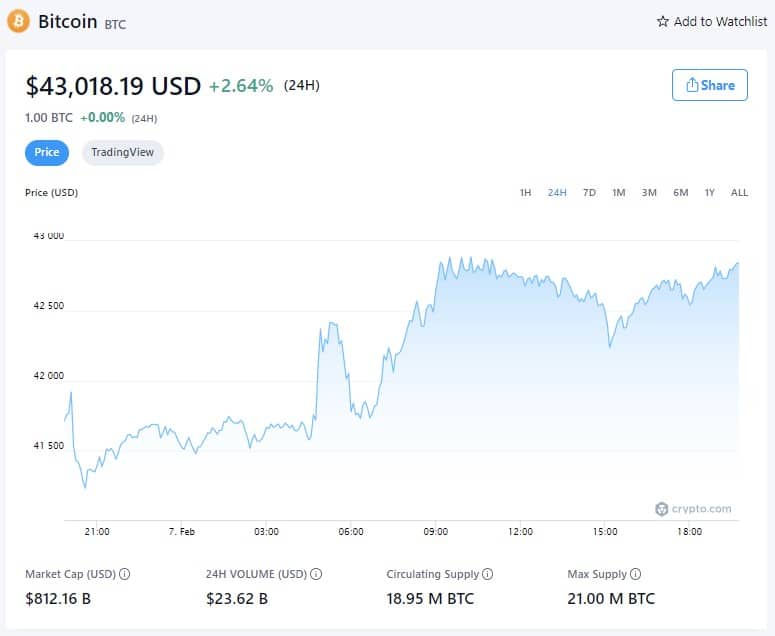Click the +0.00% change value

103,118
